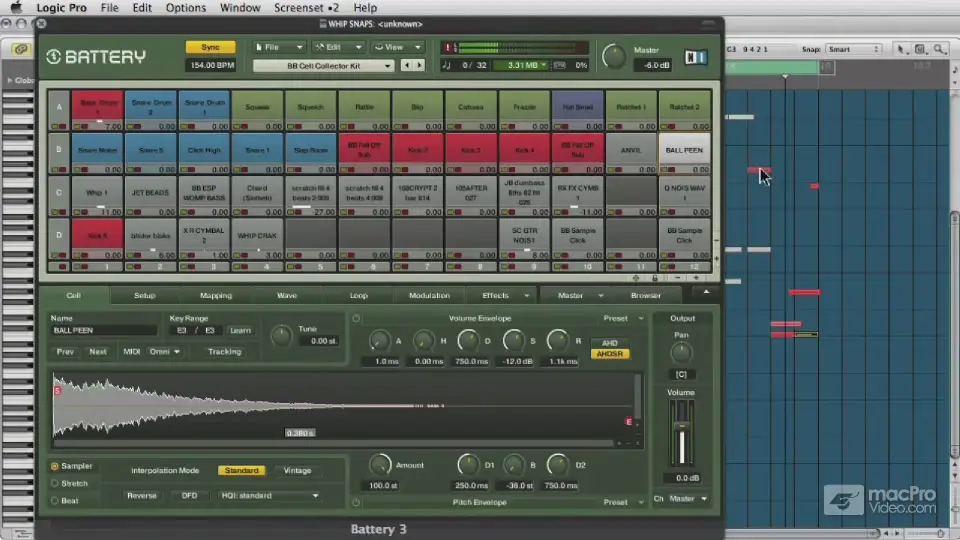This screenshot has height=540, width=960.
Task: Select the Beat radio button
Action: click(54, 501)
